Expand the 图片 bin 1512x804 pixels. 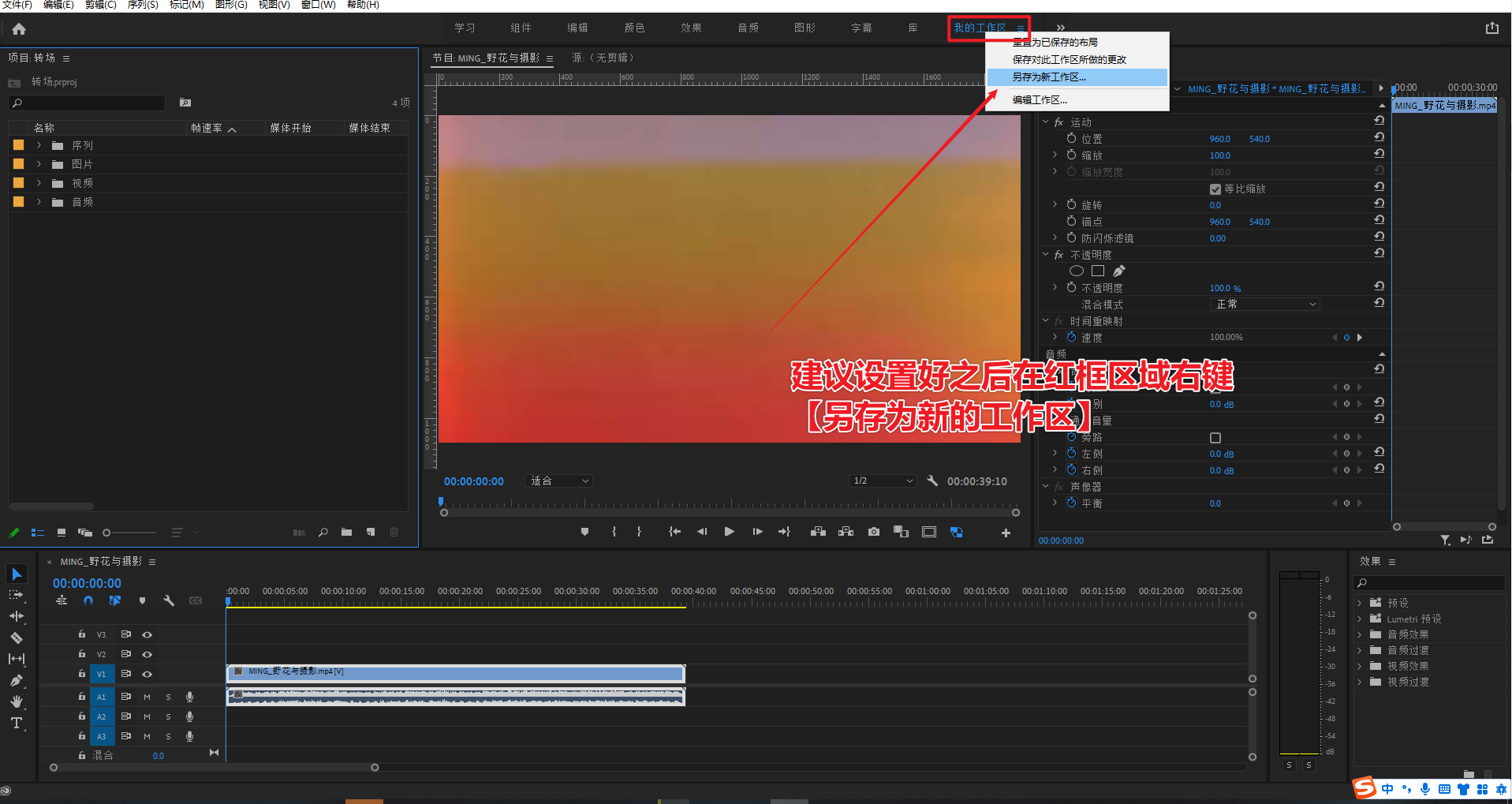click(x=39, y=164)
